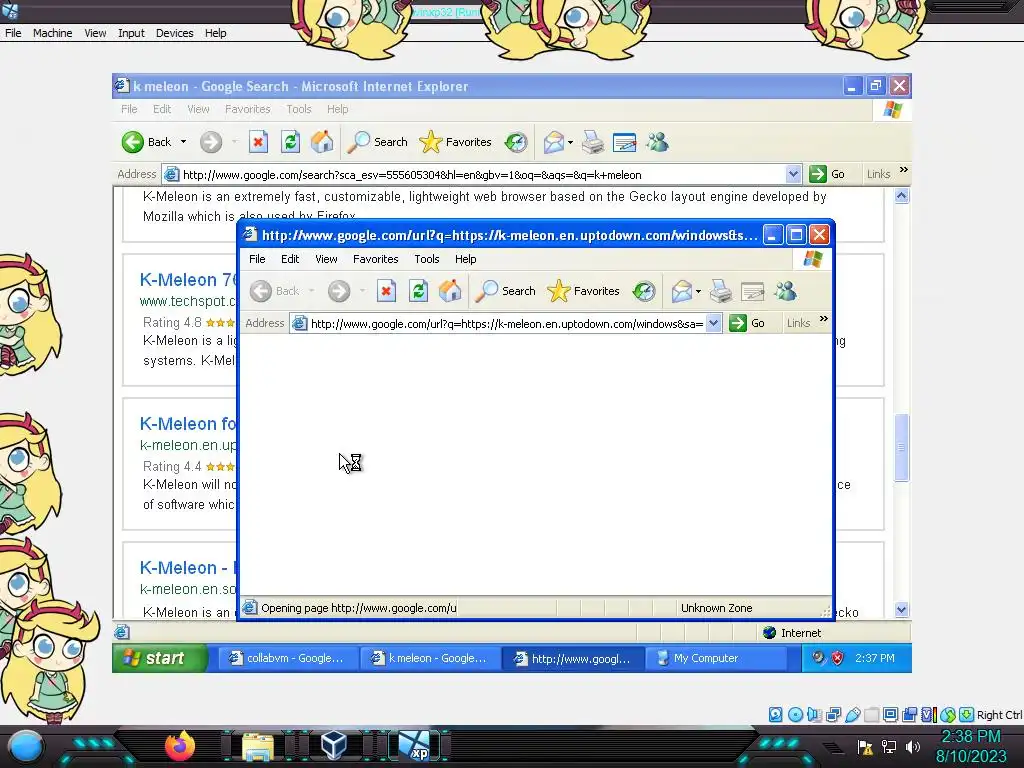The image size is (1024, 768).
Task: Click Stop icon in rear Google Search window
Action: (x=258, y=142)
